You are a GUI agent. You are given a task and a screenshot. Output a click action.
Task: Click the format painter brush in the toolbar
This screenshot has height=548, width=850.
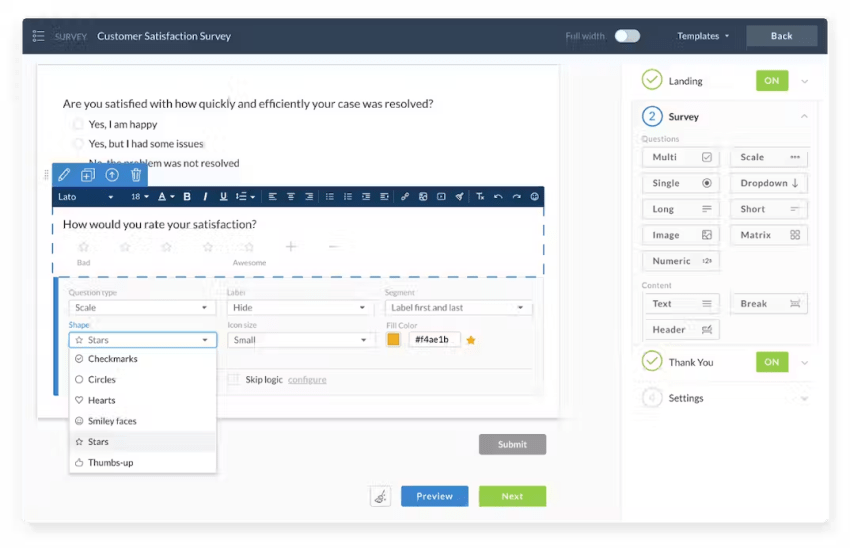[459, 197]
